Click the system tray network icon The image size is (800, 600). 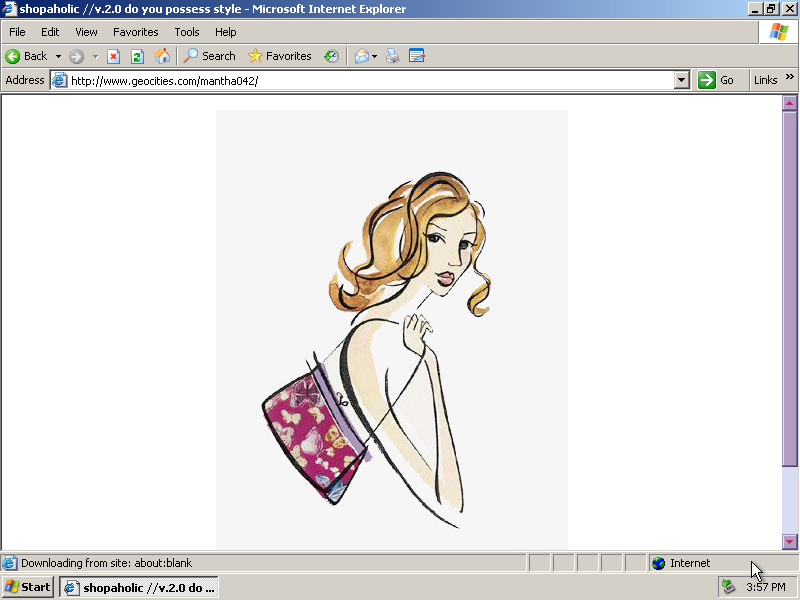(x=729, y=587)
